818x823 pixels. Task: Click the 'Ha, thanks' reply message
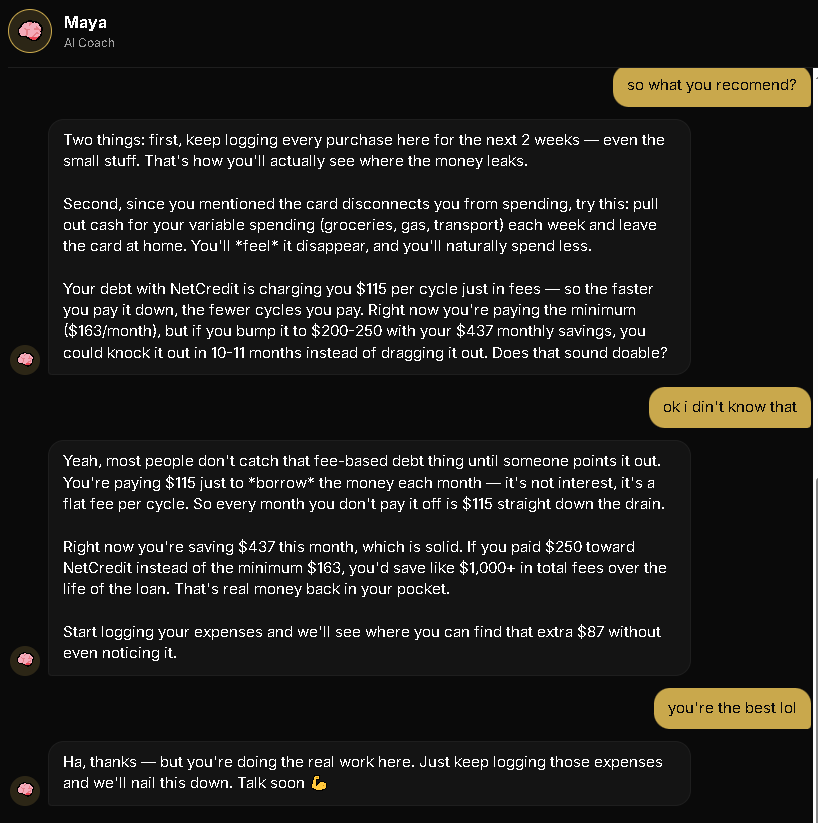coord(369,773)
